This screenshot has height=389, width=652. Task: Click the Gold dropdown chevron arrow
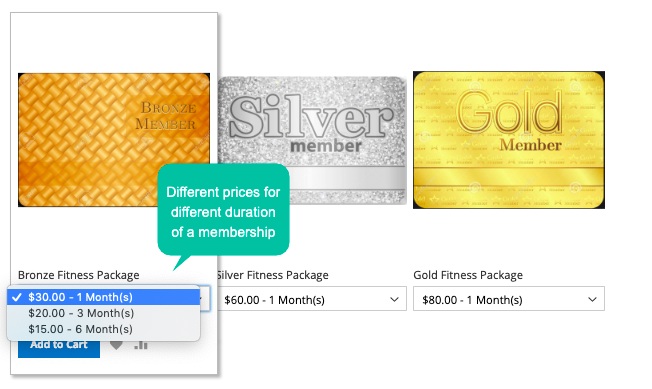tap(592, 299)
